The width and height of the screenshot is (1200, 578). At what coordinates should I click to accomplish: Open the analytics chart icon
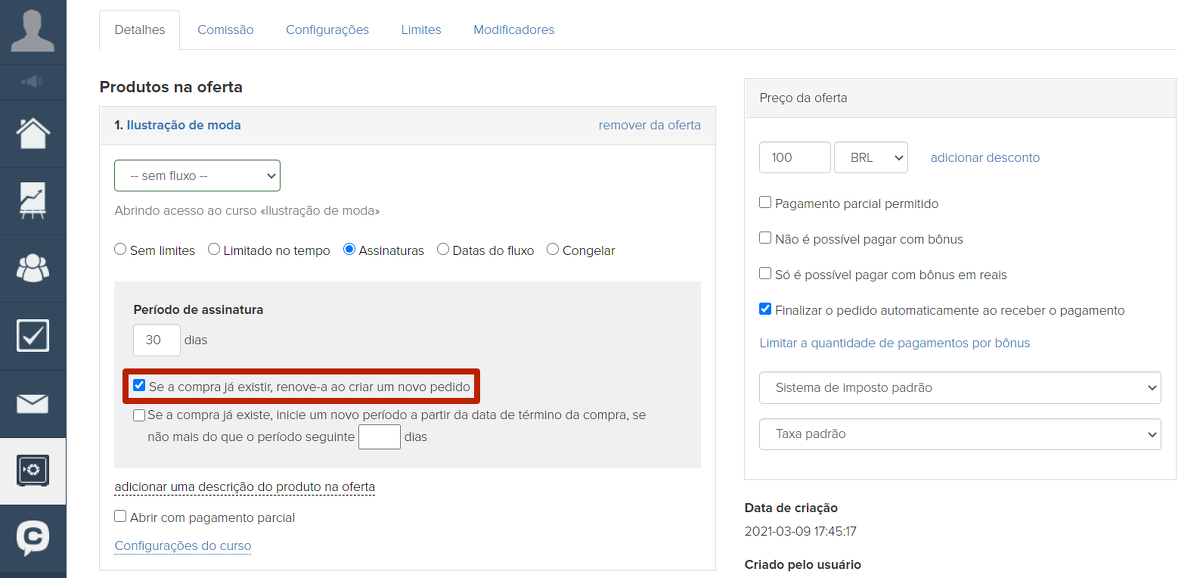33,200
